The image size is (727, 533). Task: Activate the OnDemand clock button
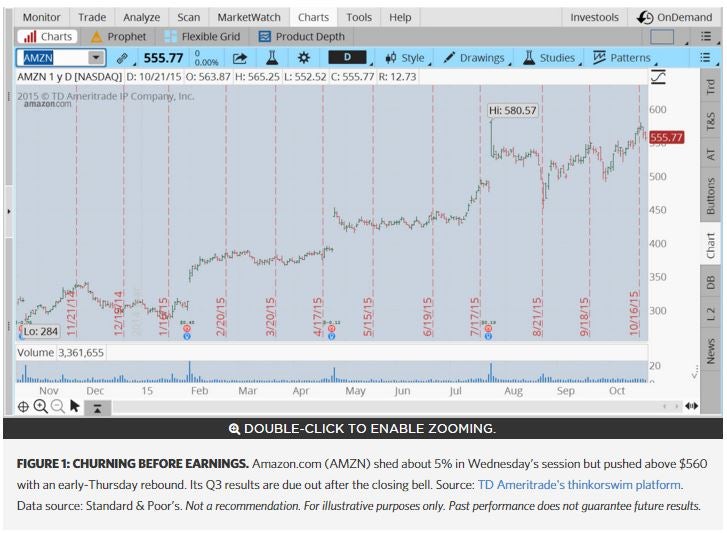(x=674, y=17)
